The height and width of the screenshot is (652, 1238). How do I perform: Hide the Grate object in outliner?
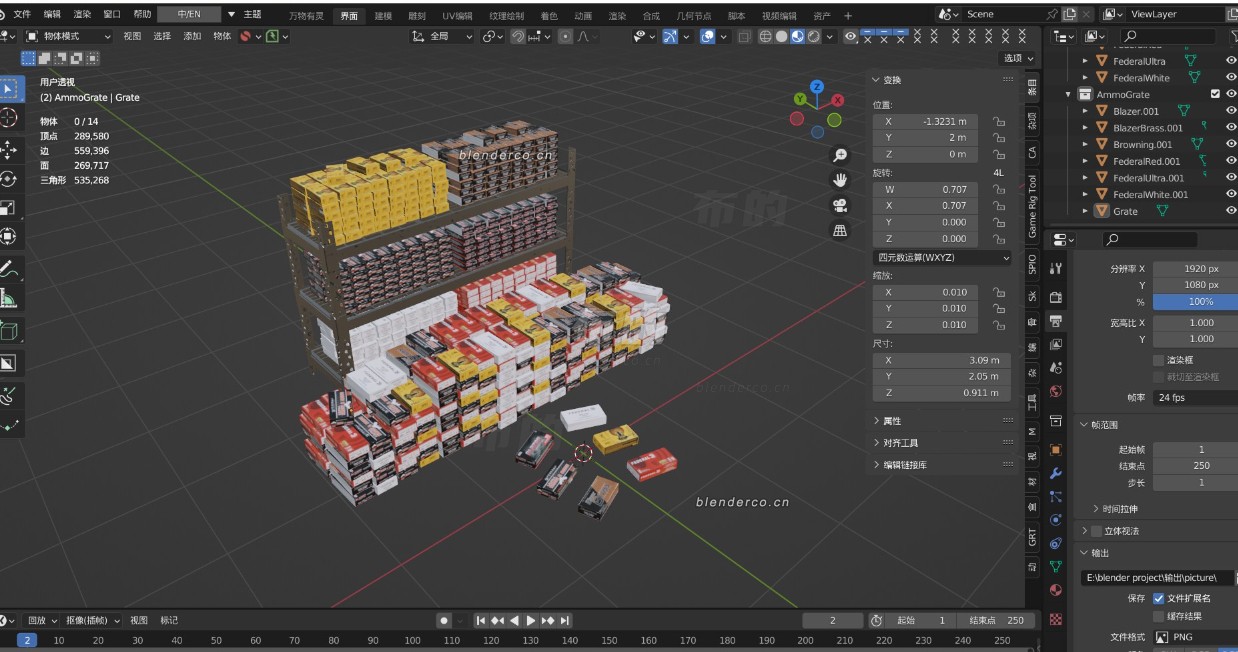pyautogui.click(x=1231, y=211)
